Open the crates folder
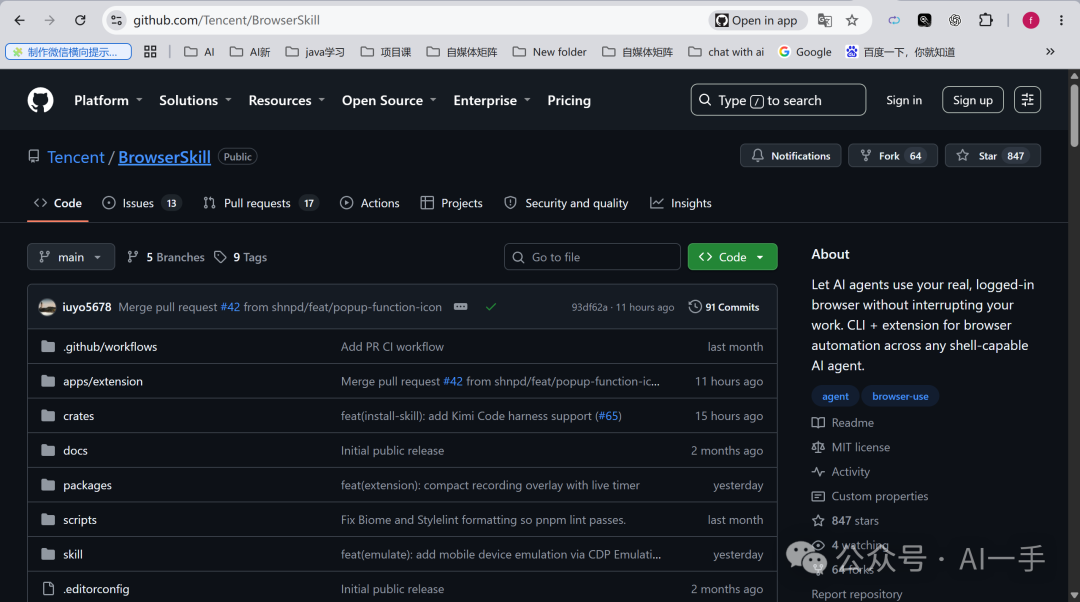Image resolution: width=1080 pixels, height=602 pixels. (79, 416)
